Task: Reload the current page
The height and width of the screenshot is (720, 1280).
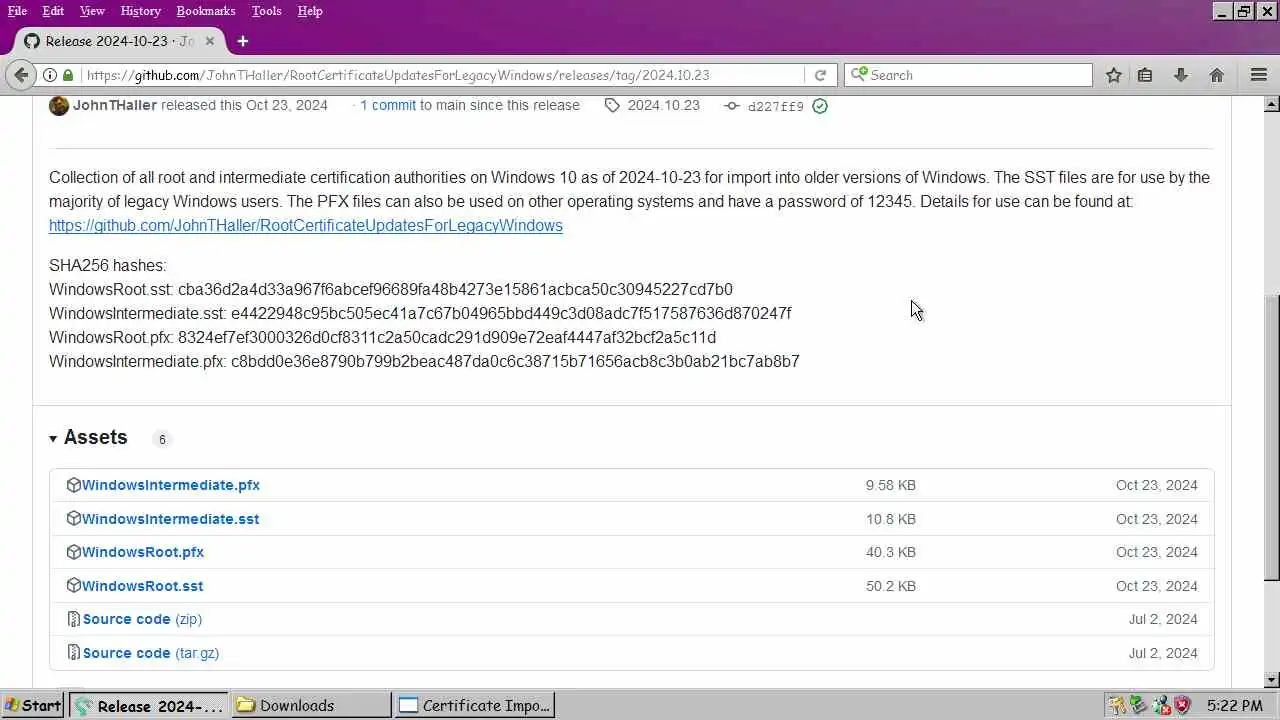Action: (x=820, y=75)
